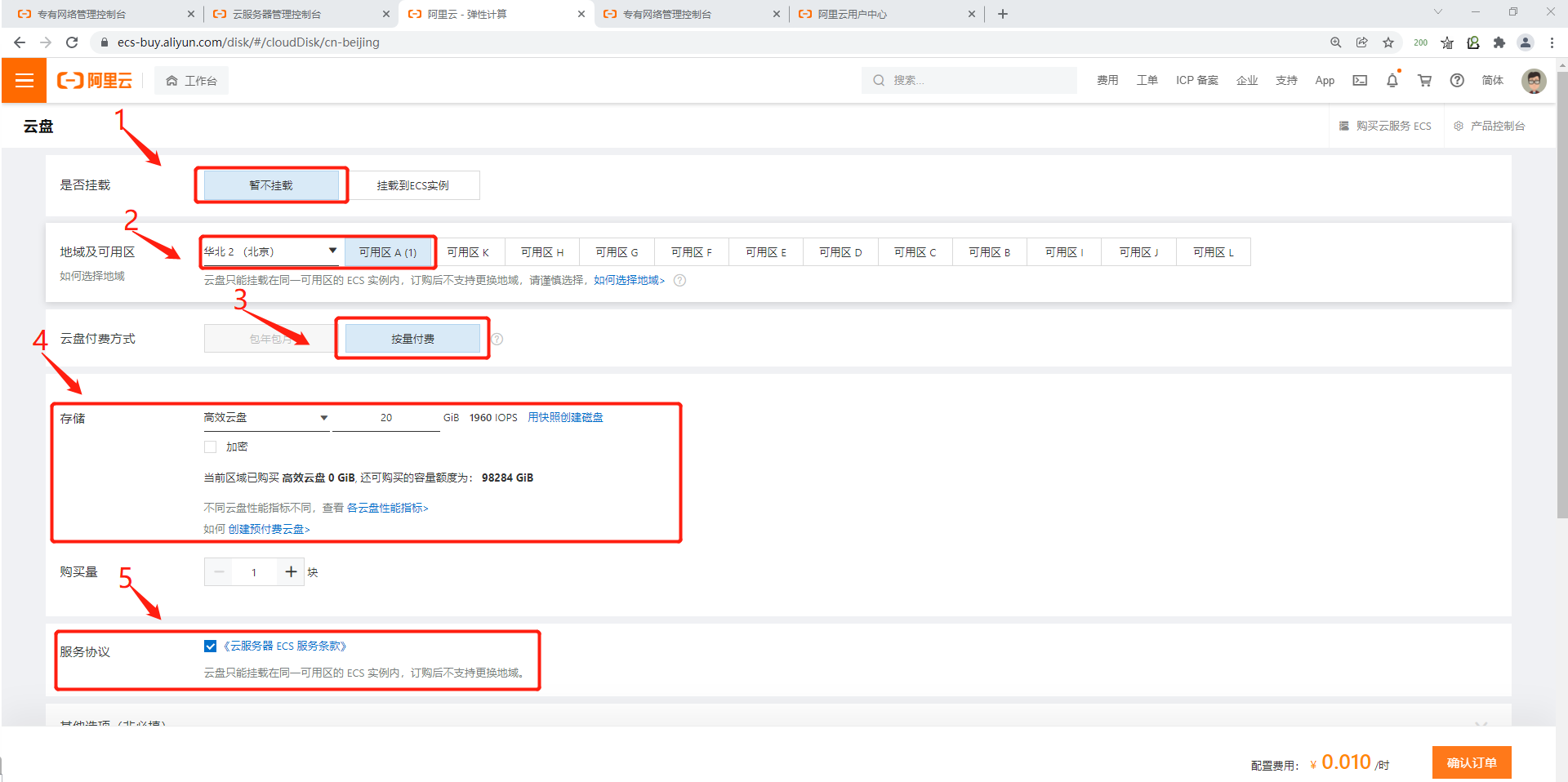Choose the 包年包月 billing method
The width and height of the screenshot is (1568, 782).
270,339
